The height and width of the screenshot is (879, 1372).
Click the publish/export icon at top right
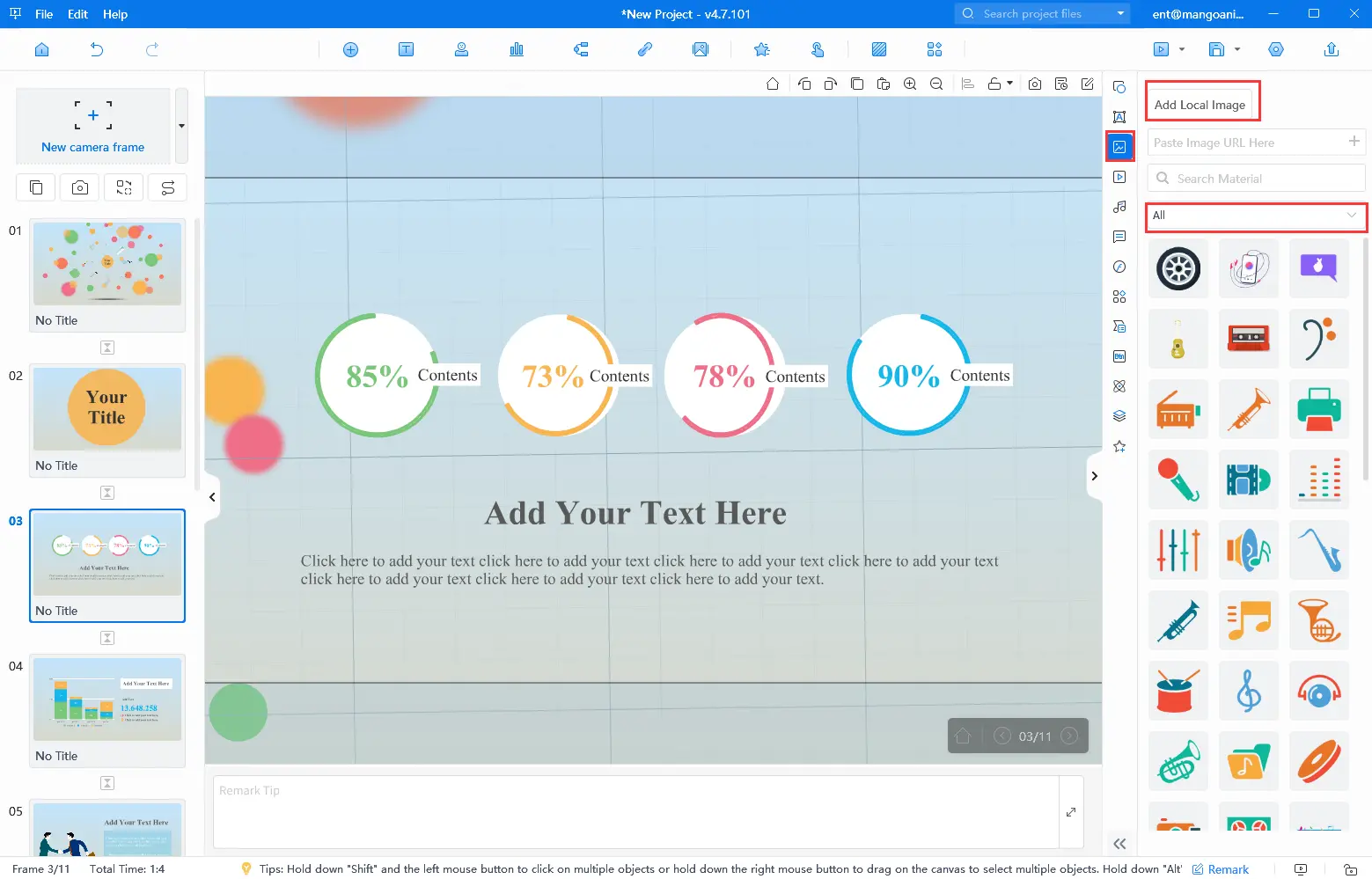point(1332,49)
